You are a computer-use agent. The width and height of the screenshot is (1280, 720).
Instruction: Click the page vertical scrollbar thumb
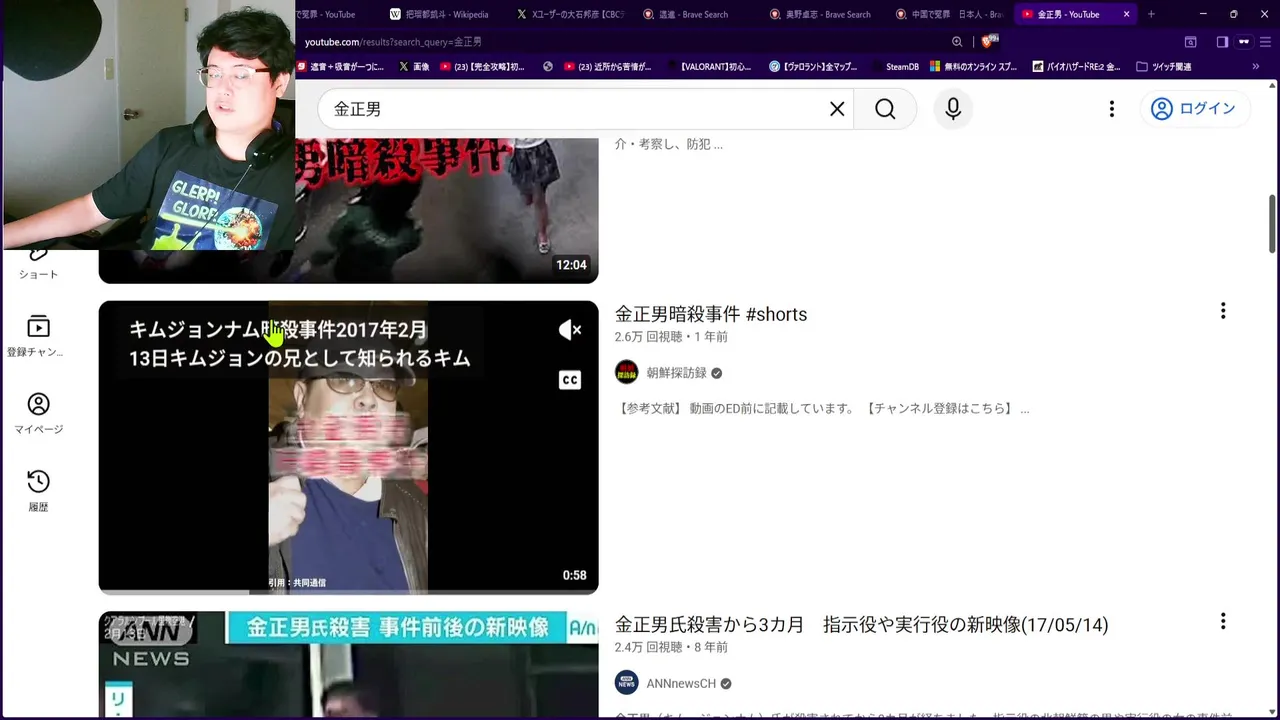[1272, 224]
